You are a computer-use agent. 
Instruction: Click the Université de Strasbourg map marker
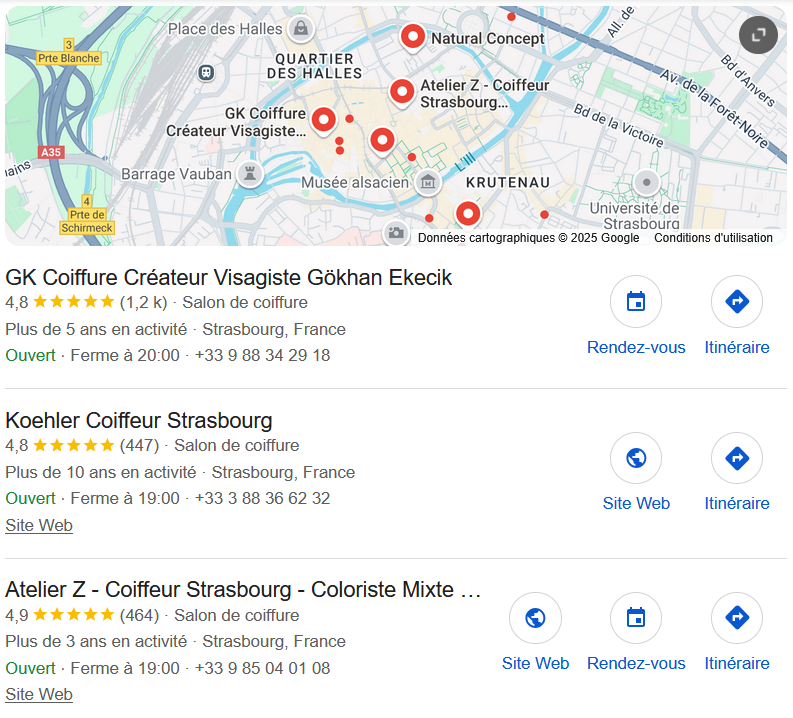click(x=646, y=183)
